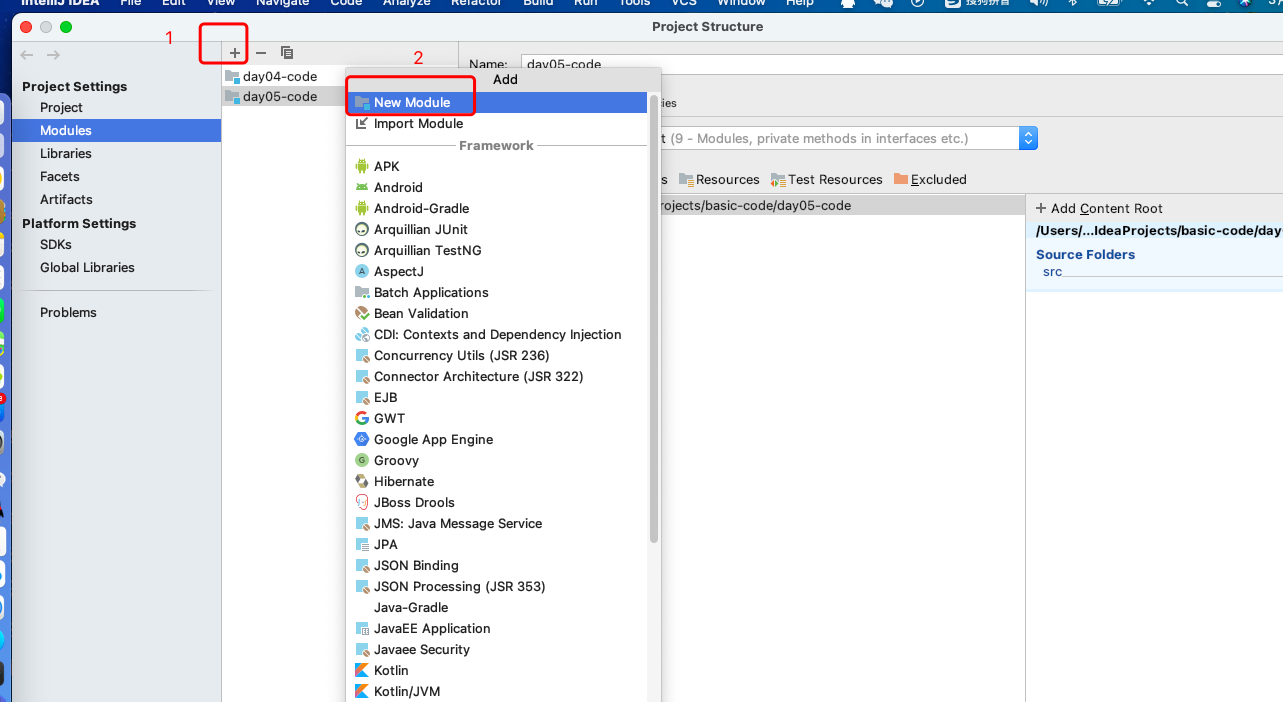Open the Window menu in menu bar
Viewport: 1283px width, 702px height.
point(741,3)
